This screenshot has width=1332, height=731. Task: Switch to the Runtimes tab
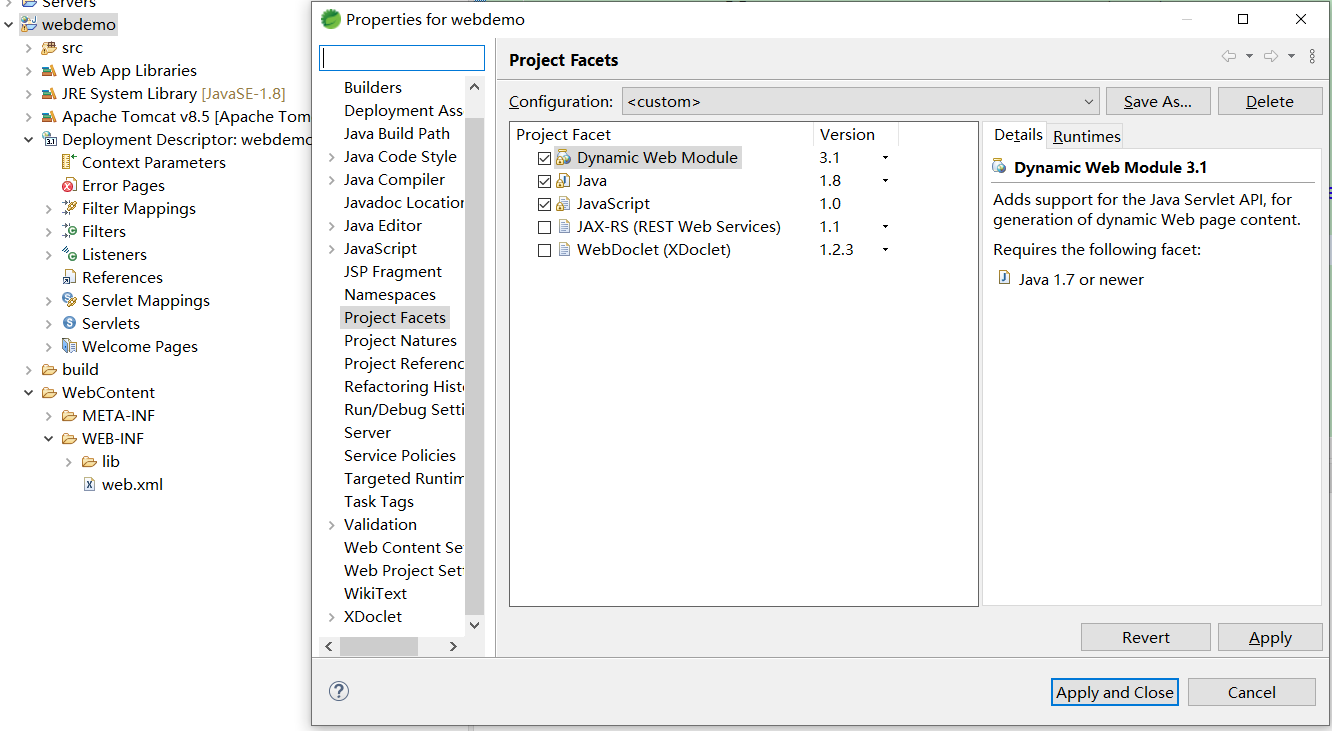click(x=1084, y=135)
